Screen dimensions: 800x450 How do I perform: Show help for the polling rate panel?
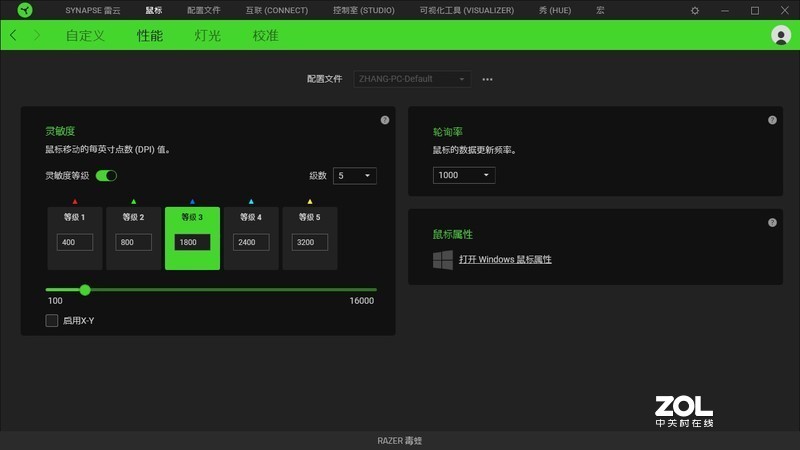click(x=772, y=120)
